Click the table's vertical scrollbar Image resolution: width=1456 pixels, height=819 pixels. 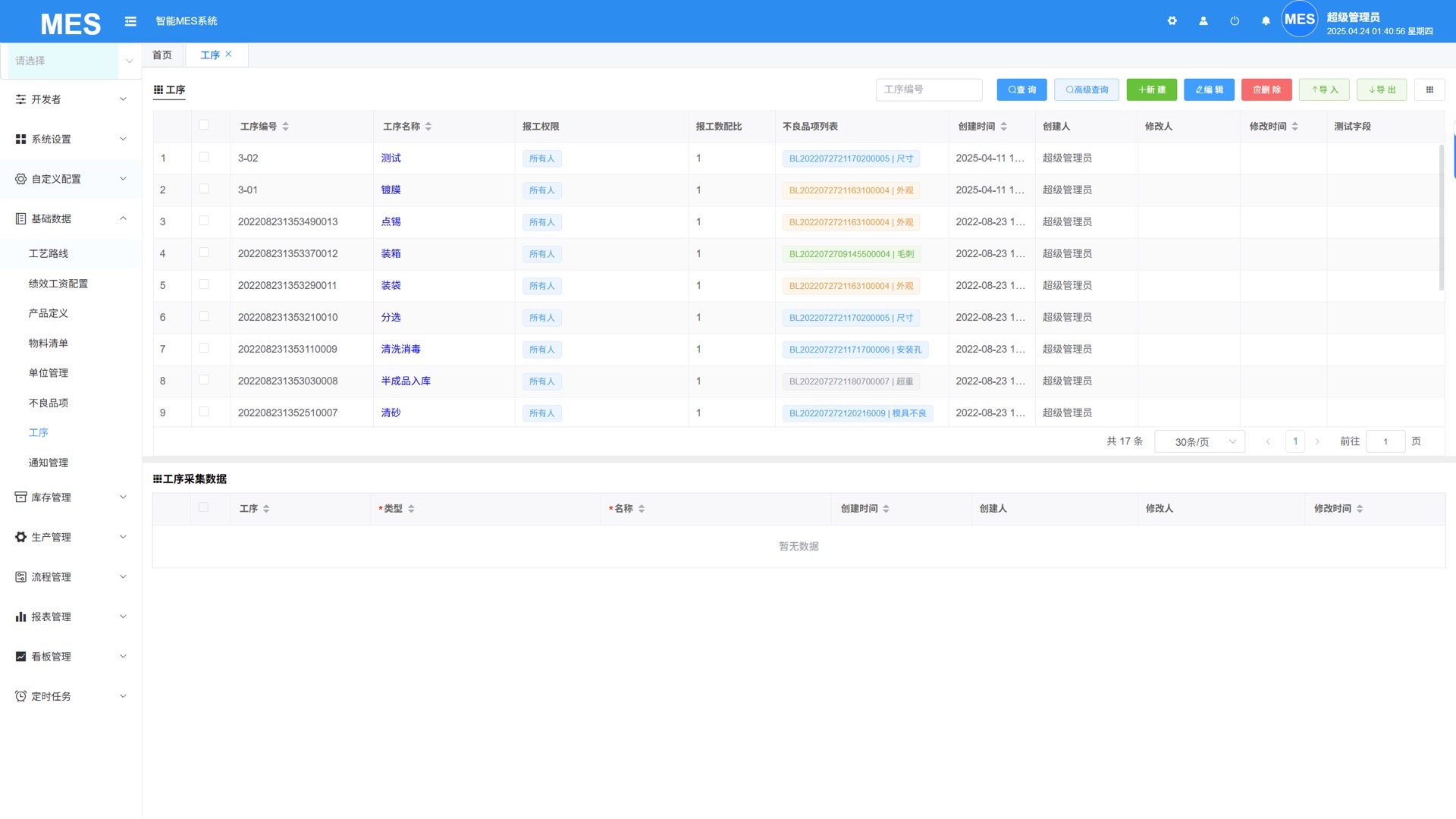pos(1441,216)
